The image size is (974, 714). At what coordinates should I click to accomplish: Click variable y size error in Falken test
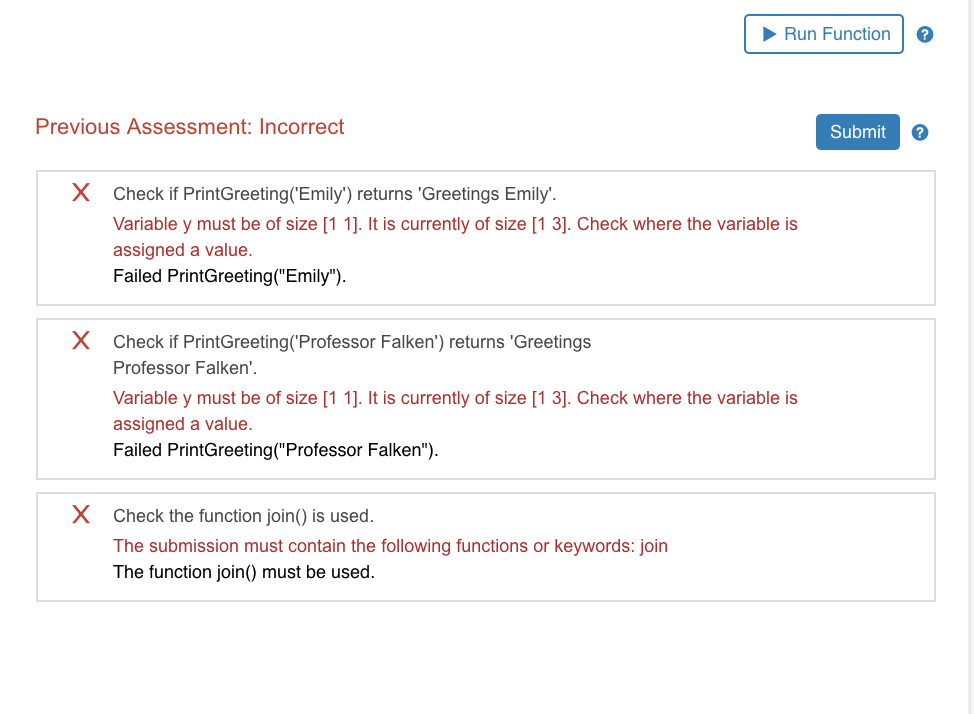455,411
